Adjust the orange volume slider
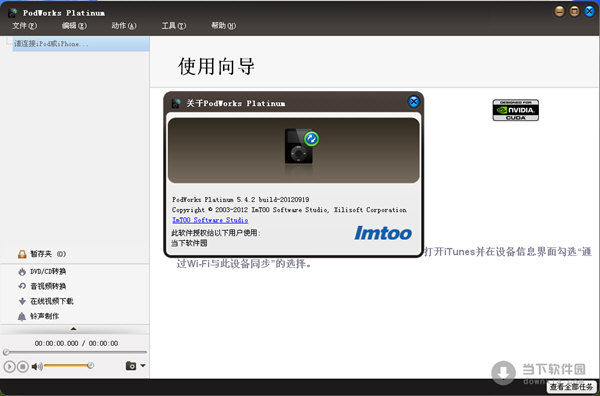The image size is (600, 396). coord(69,366)
